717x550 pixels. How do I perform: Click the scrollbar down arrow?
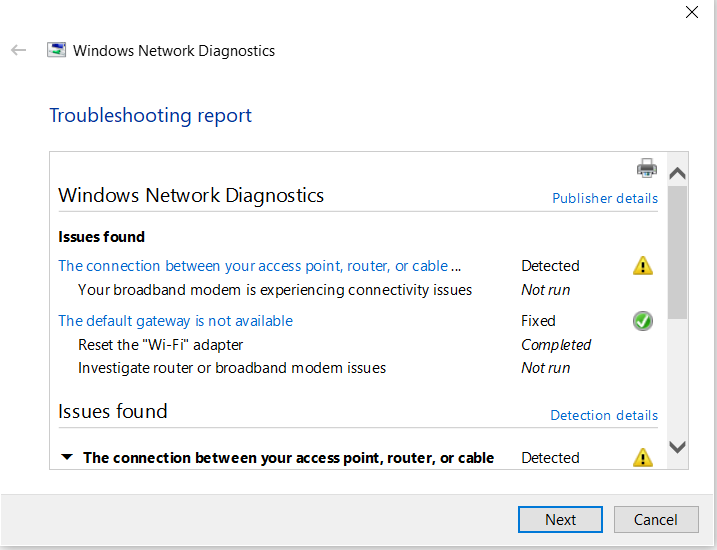click(677, 447)
